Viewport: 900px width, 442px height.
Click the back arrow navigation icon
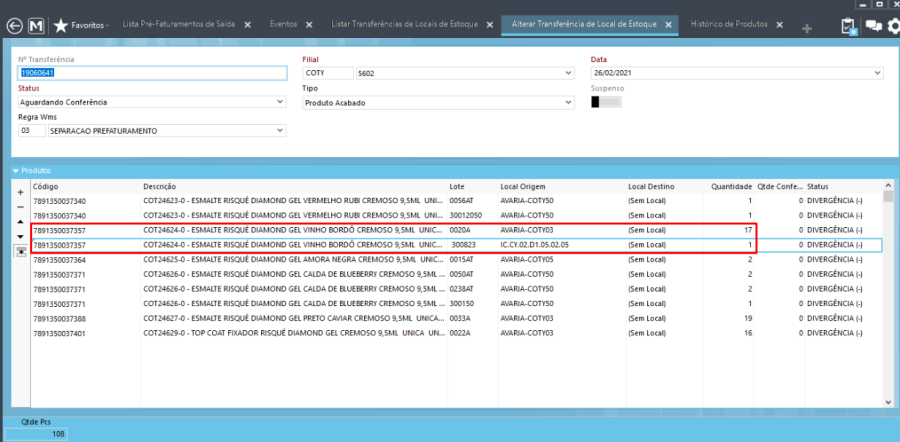13,24
